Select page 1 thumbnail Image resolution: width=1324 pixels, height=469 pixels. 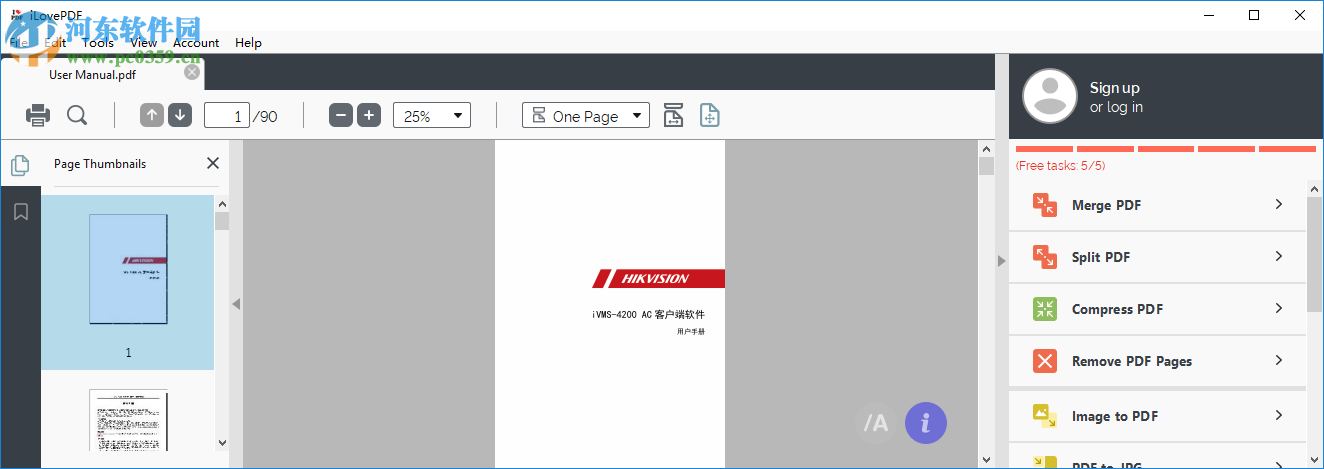click(128, 269)
